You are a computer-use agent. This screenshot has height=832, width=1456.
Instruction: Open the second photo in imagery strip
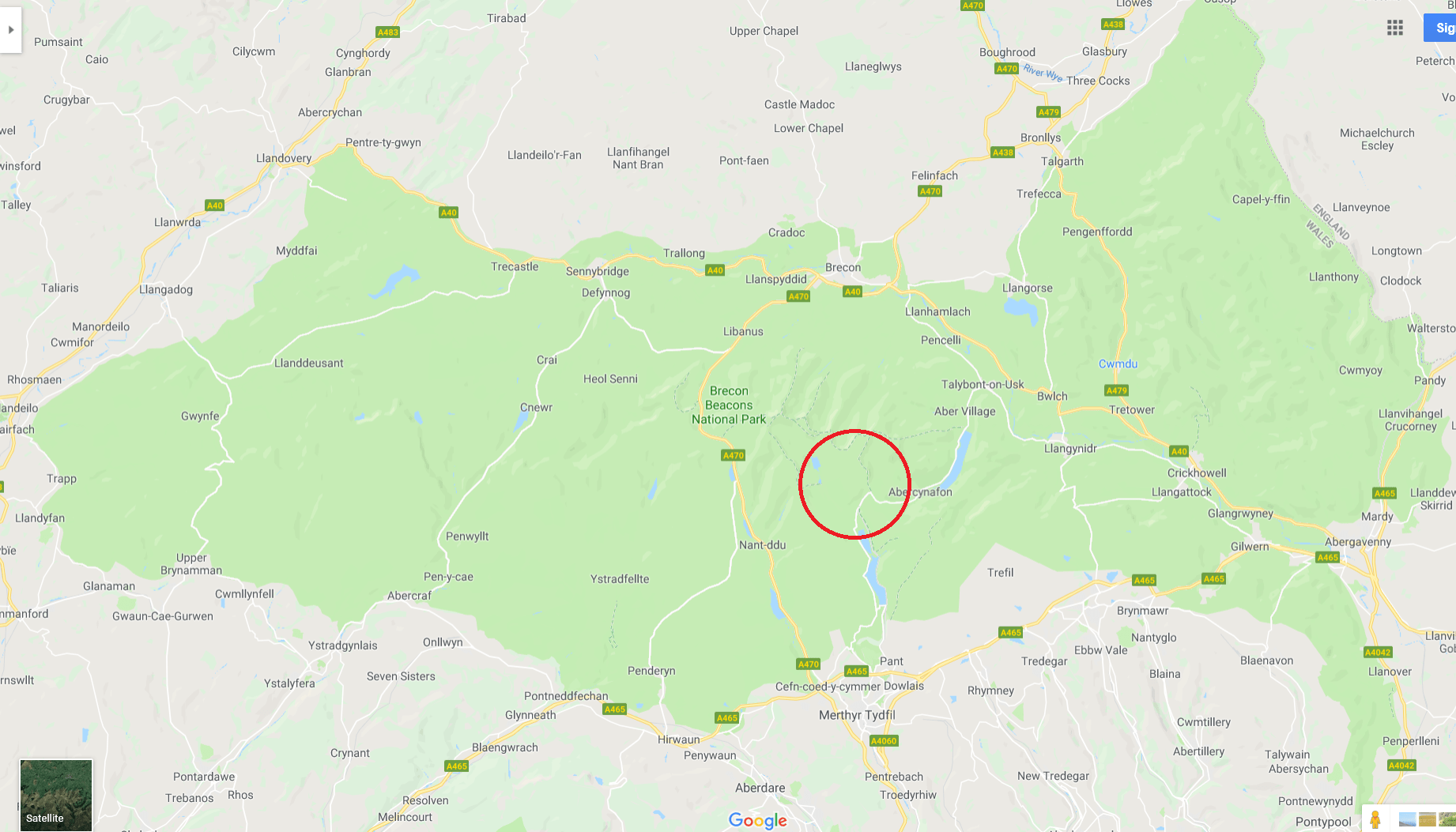coord(1428,820)
